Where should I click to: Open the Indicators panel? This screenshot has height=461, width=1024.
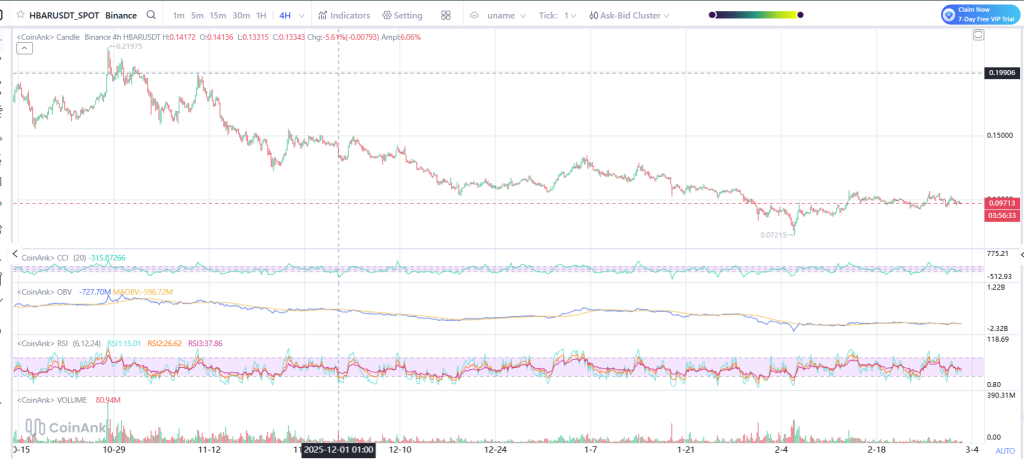[344, 15]
